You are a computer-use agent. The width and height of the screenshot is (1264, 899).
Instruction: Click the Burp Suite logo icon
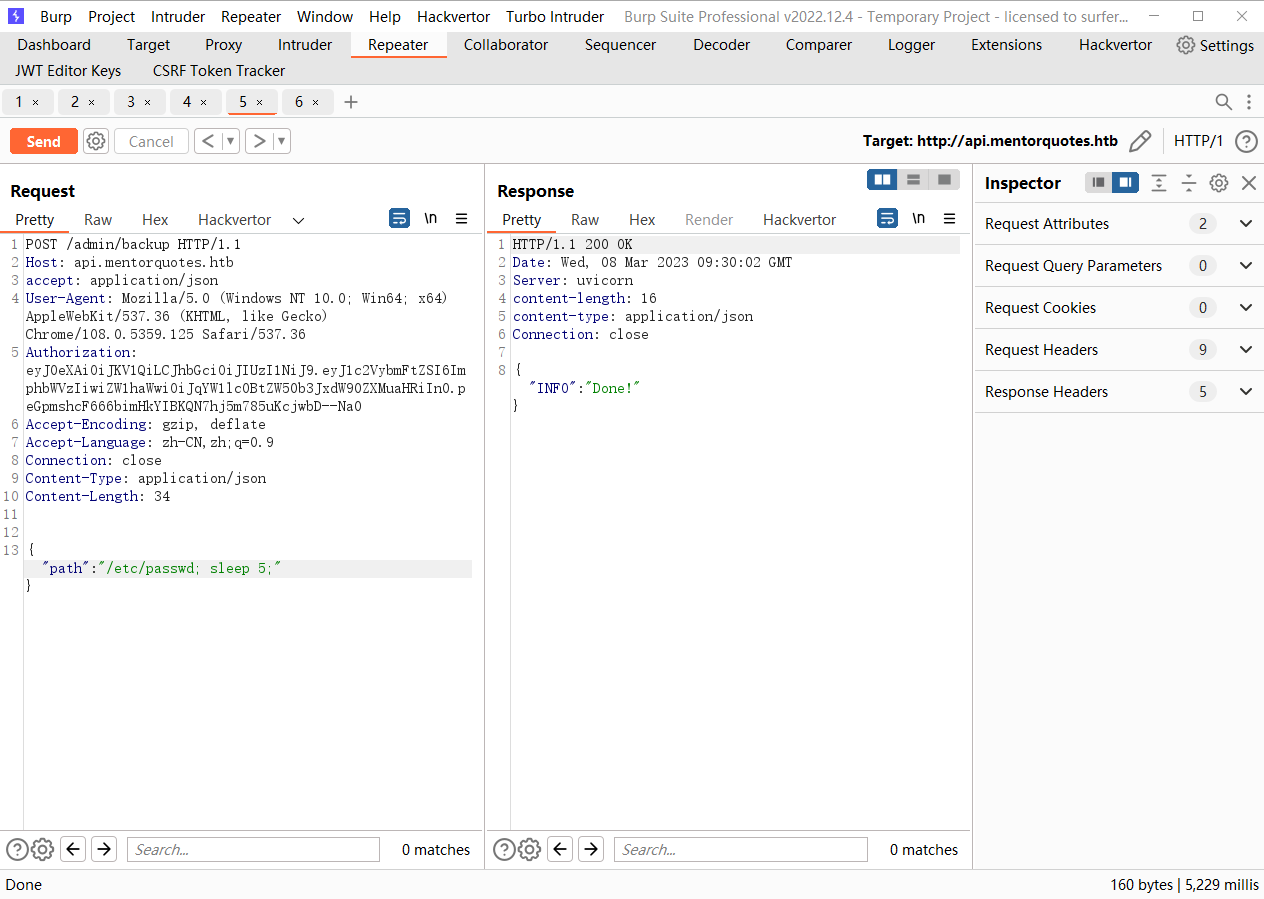tap(17, 16)
